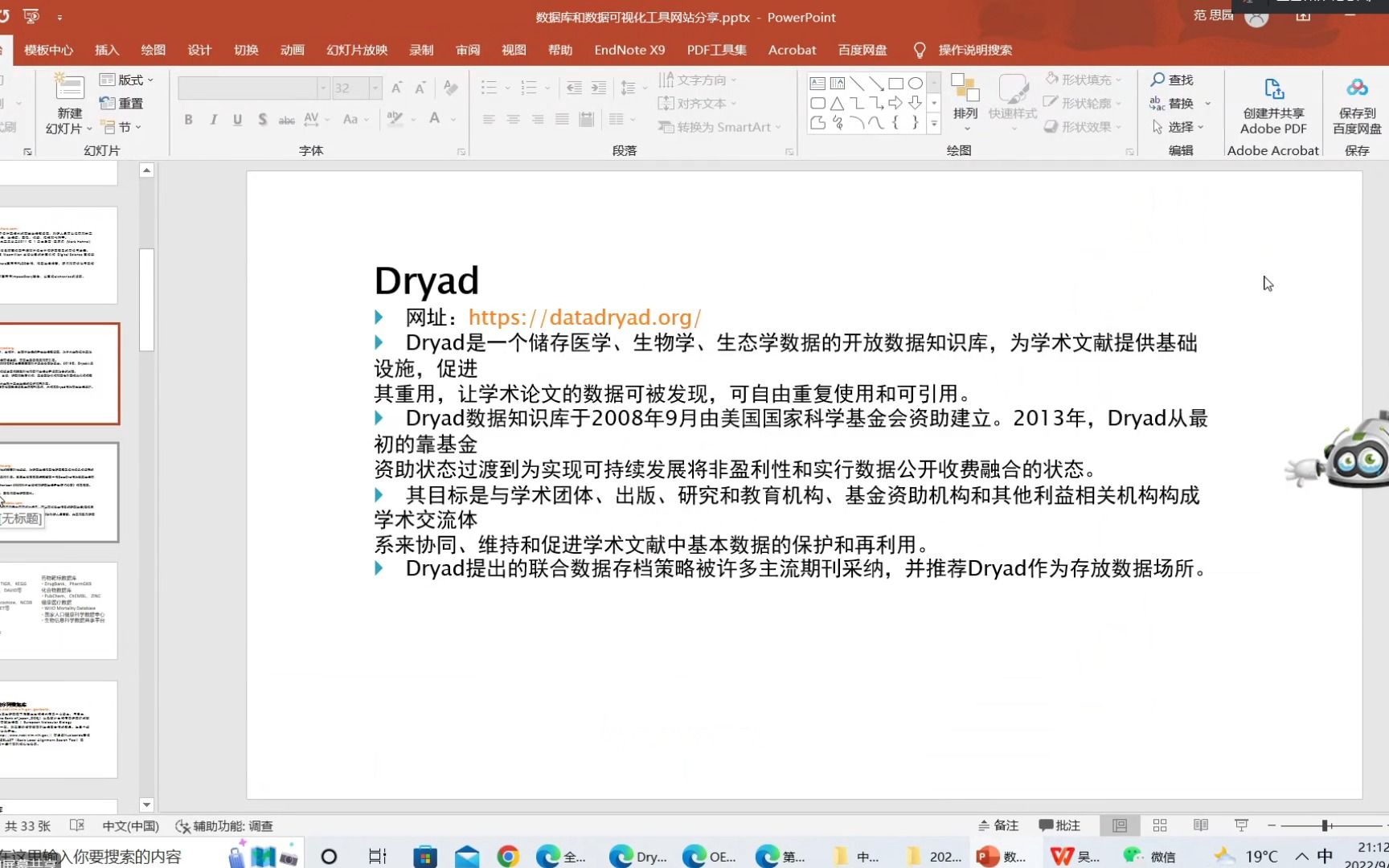Click the Reset (重置) slide button
The width and height of the screenshot is (1389, 868).
[x=121, y=103]
